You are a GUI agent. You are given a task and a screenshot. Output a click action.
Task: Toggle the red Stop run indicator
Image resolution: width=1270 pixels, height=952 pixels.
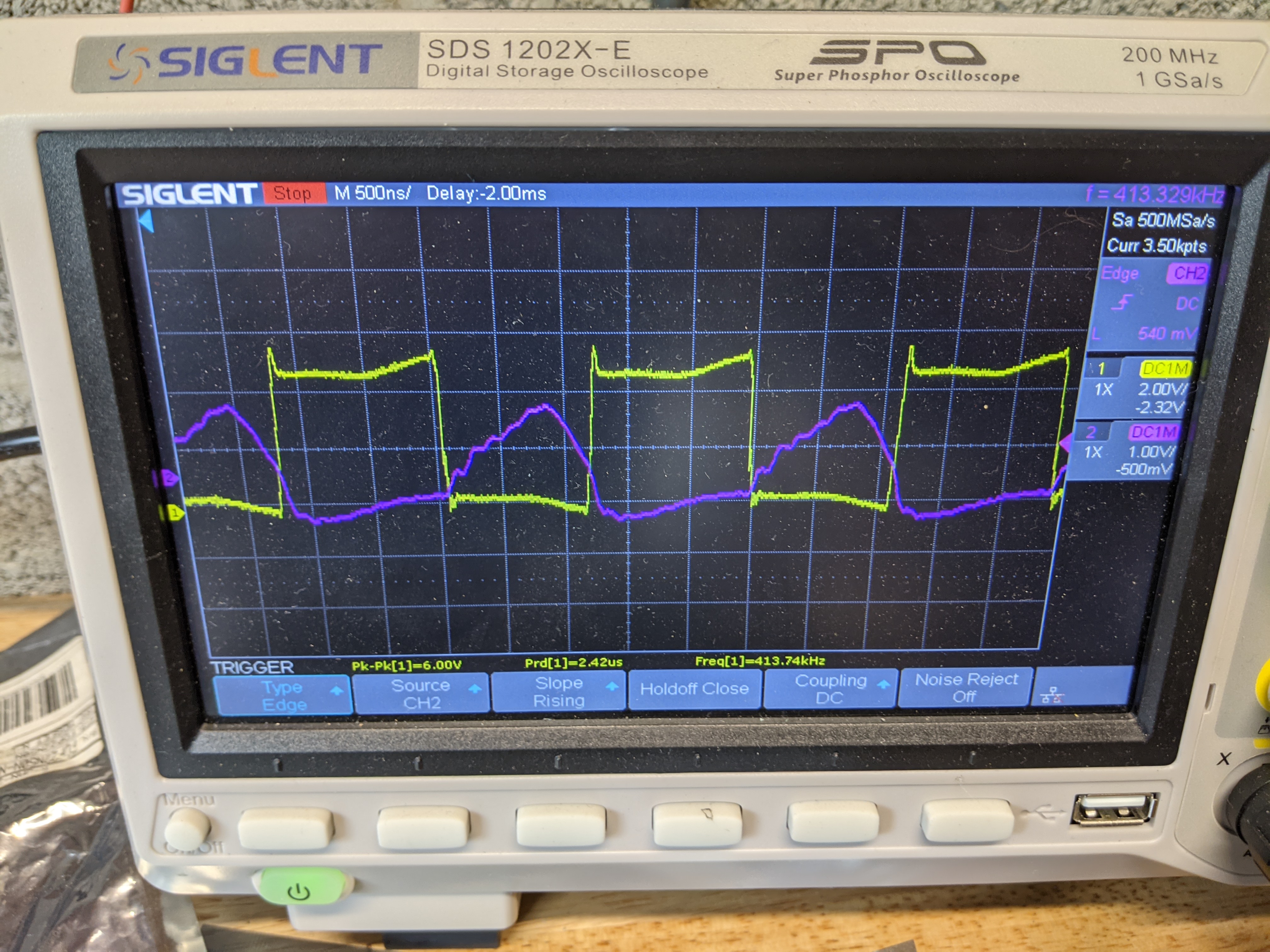click(x=293, y=193)
